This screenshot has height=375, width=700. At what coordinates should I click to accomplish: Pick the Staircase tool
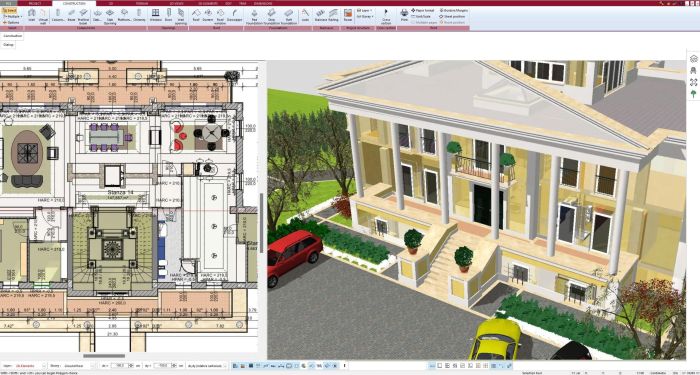click(321, 15)
